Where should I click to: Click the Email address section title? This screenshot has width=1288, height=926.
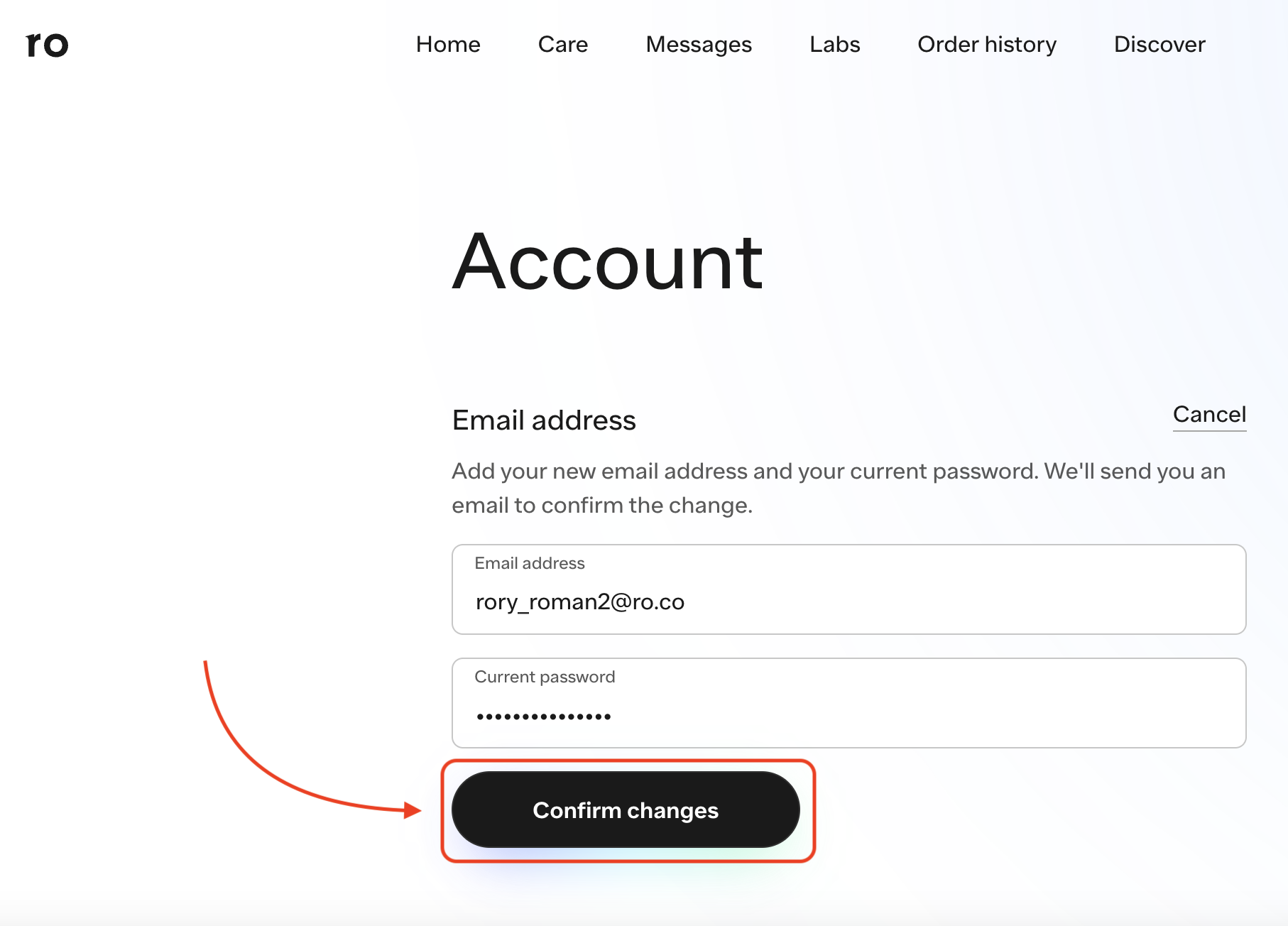coord(544,420)
